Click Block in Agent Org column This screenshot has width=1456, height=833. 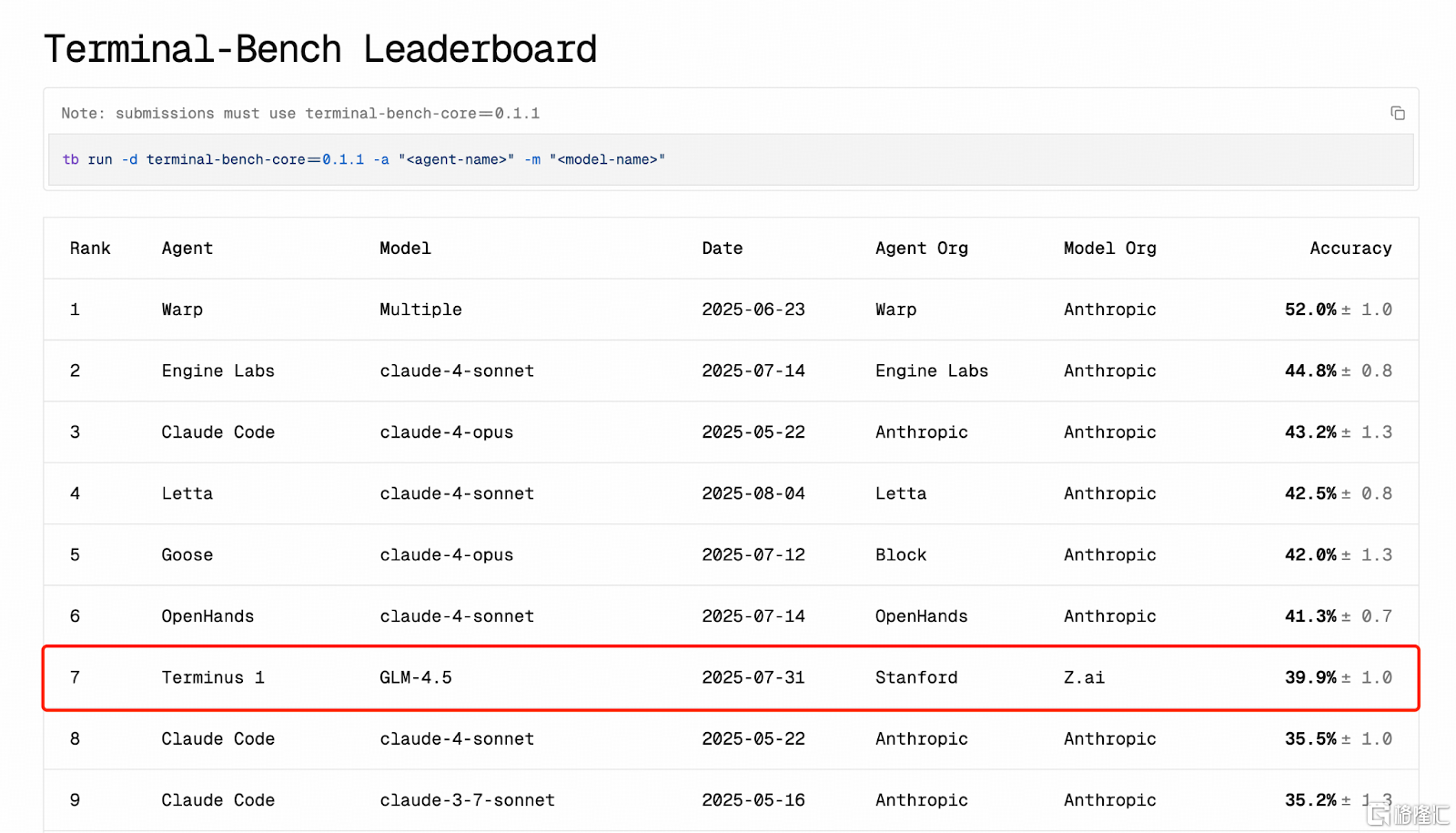[x=901, y=554]
